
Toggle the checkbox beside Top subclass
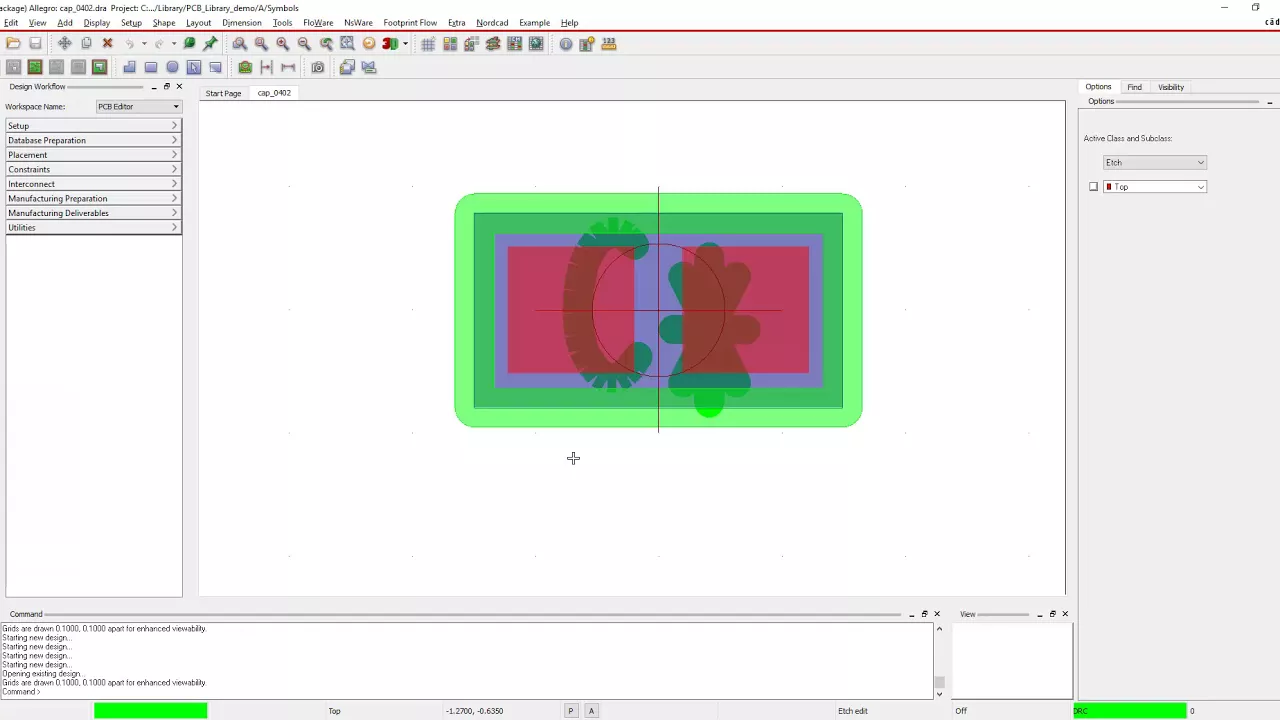[1093, 187]
